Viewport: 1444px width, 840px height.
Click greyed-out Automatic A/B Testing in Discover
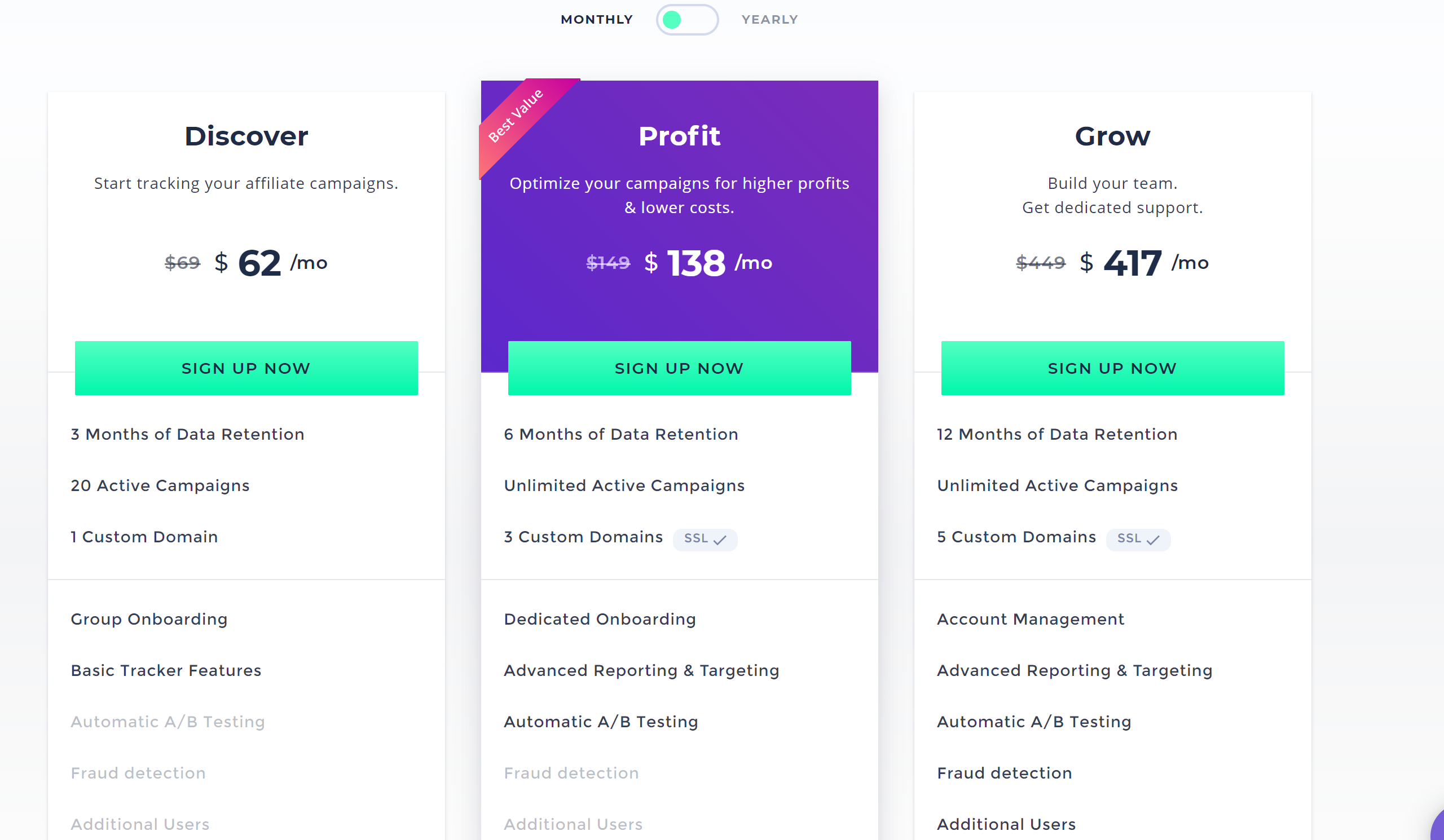click(168, 722)
